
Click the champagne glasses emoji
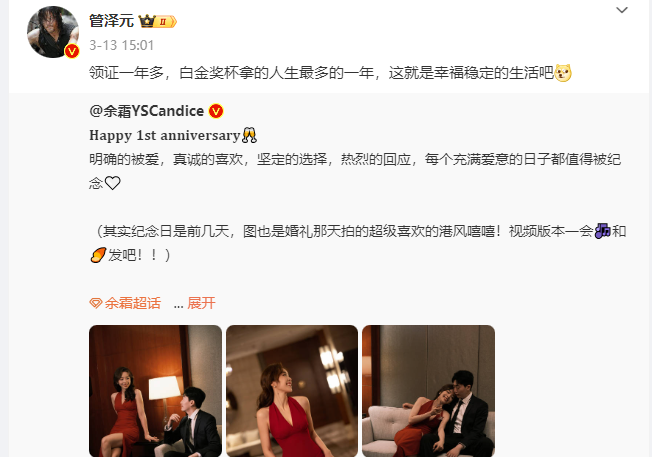click(x=249, y=135)
